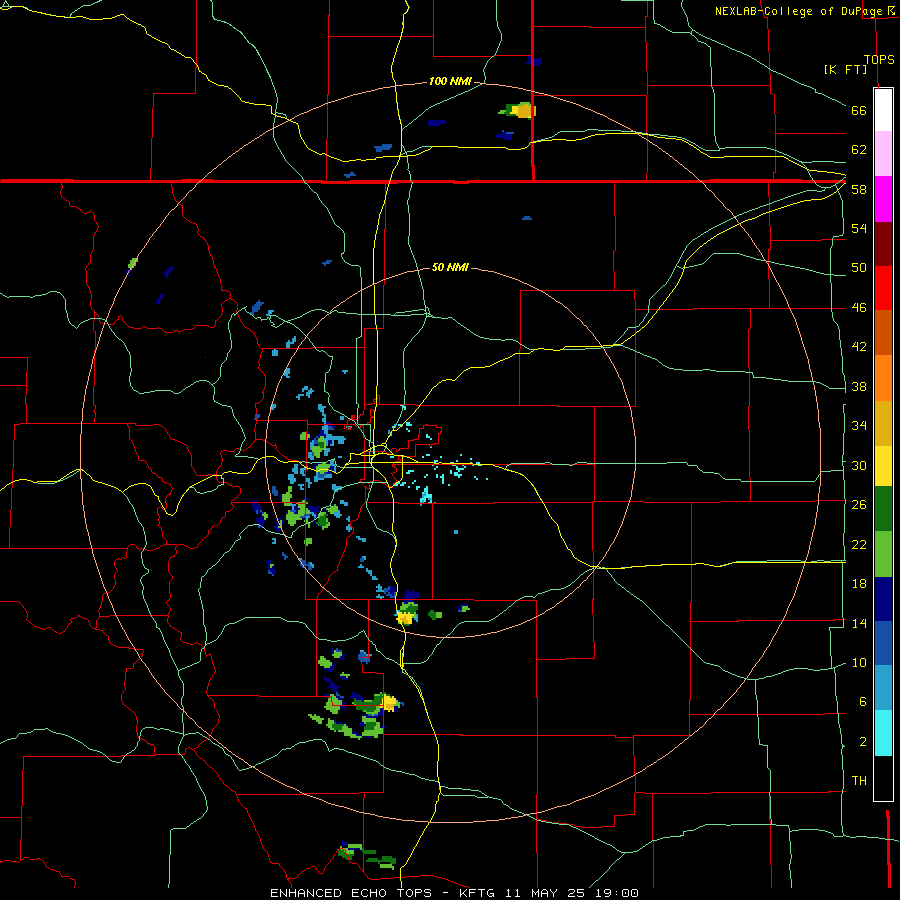The width and height of the screenshot is (900, 900).
Task: Click the legend value "46"
Action: [859, 308]
